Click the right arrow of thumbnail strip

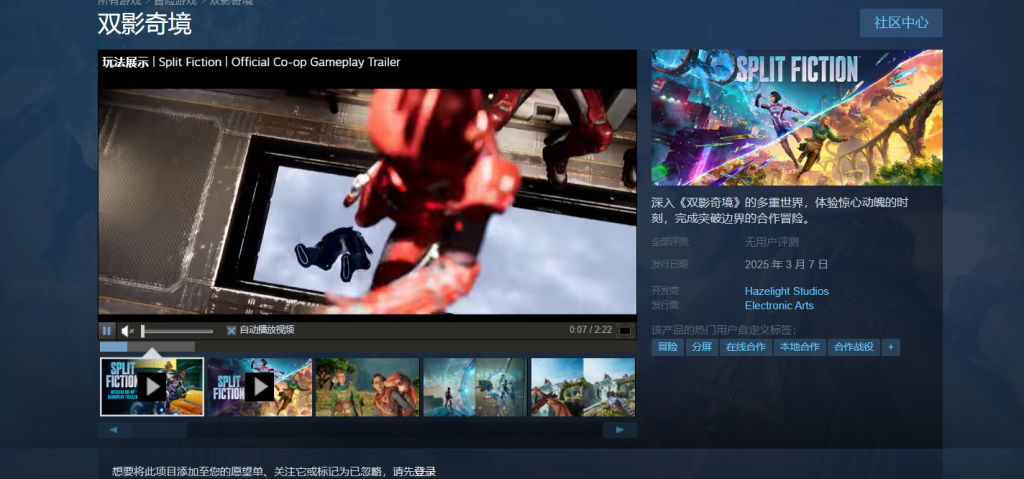click(620, 430)
